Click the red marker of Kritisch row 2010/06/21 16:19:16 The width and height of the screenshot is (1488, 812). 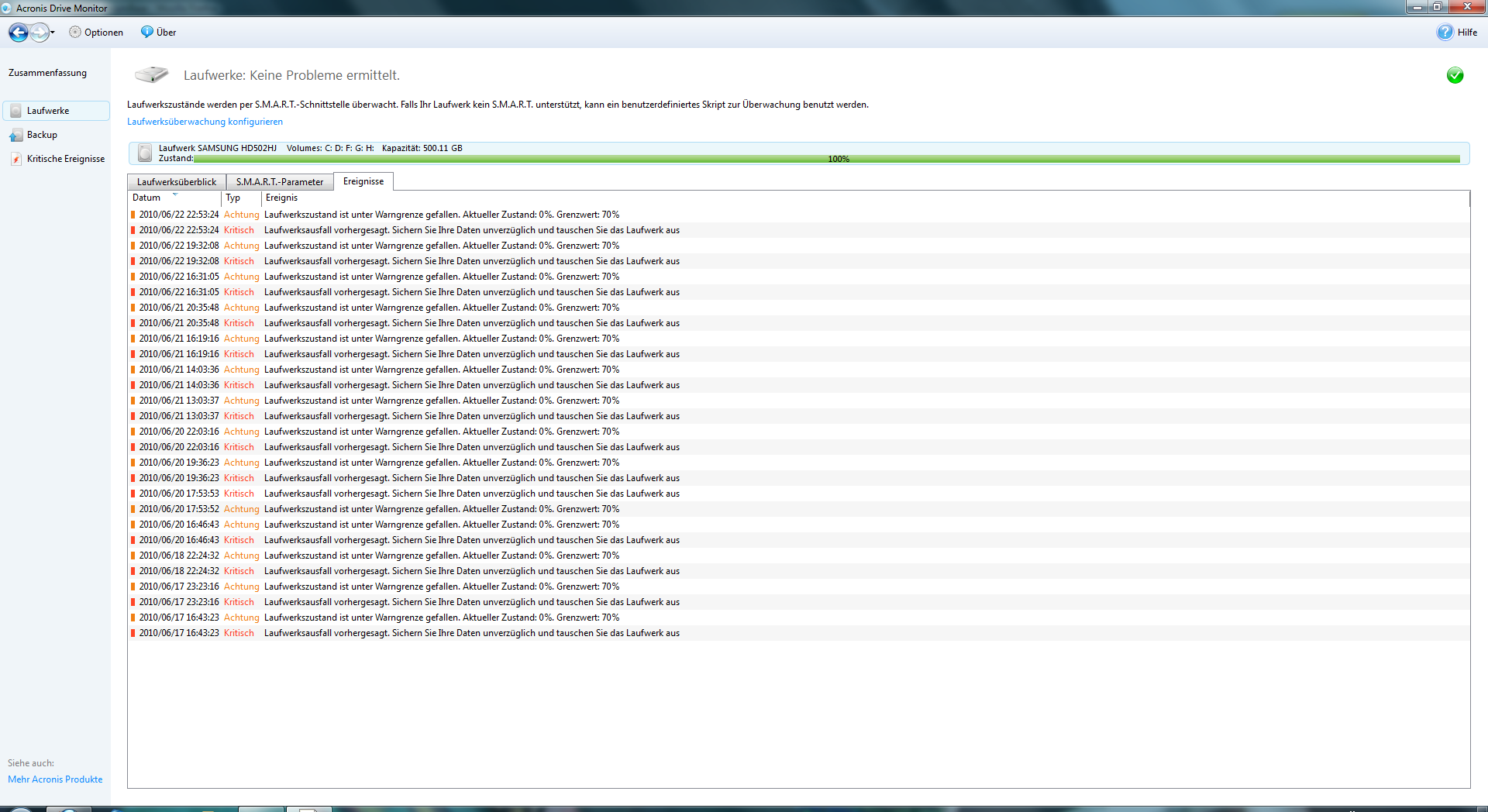pos(133,354)
